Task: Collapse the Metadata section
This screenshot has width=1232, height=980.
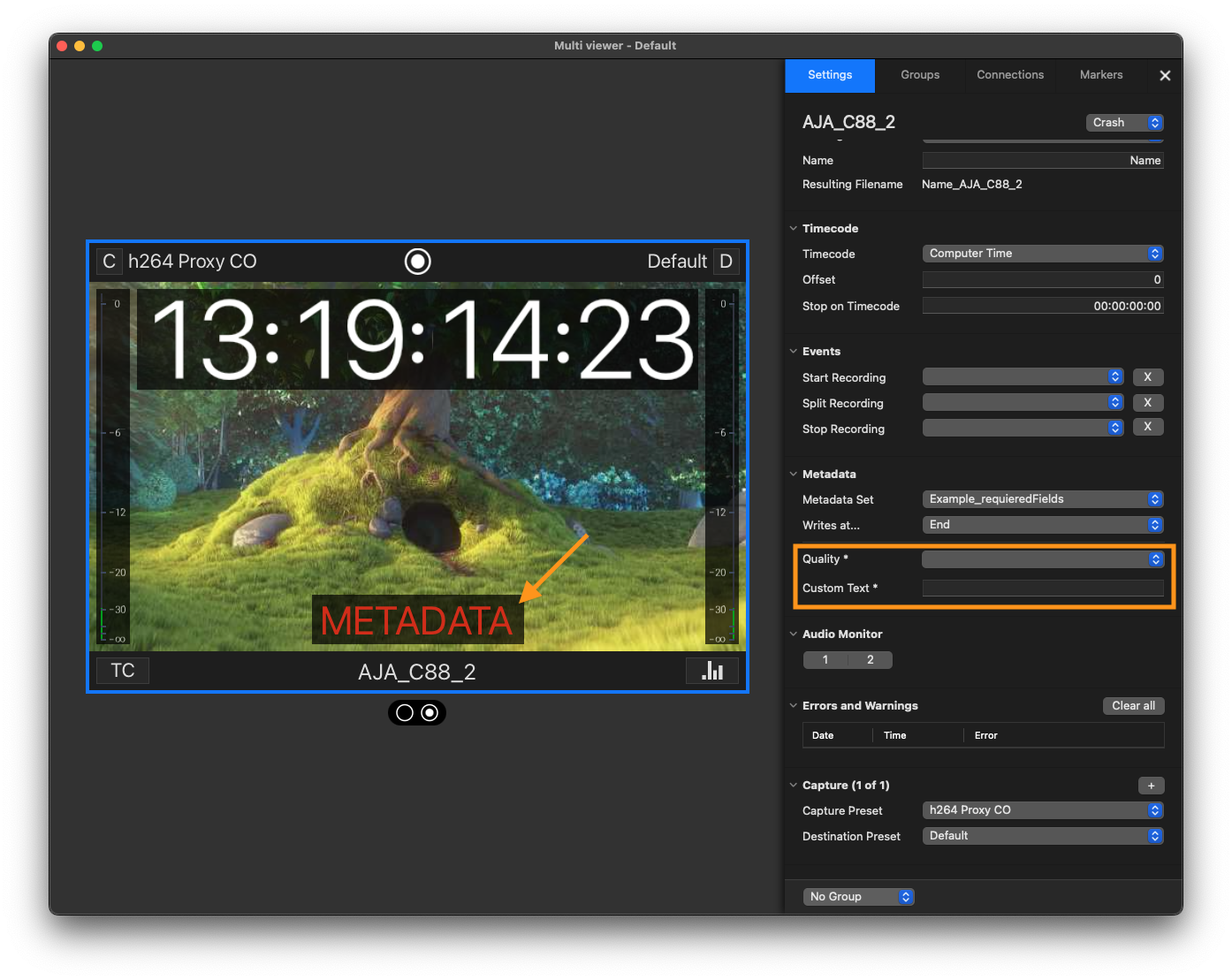Action: 793,474
